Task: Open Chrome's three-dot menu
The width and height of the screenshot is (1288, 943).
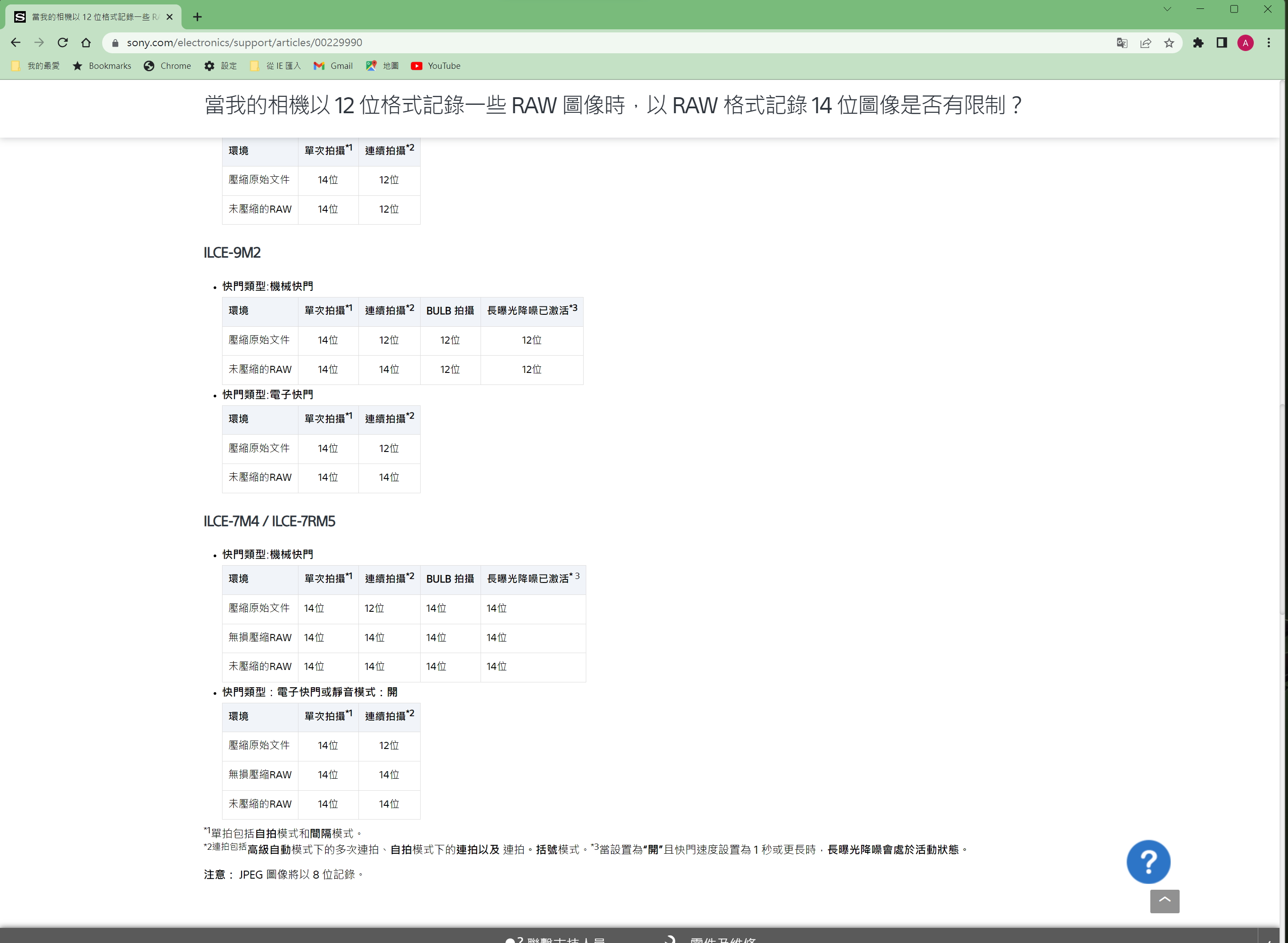Action: tap(1268, 43)
